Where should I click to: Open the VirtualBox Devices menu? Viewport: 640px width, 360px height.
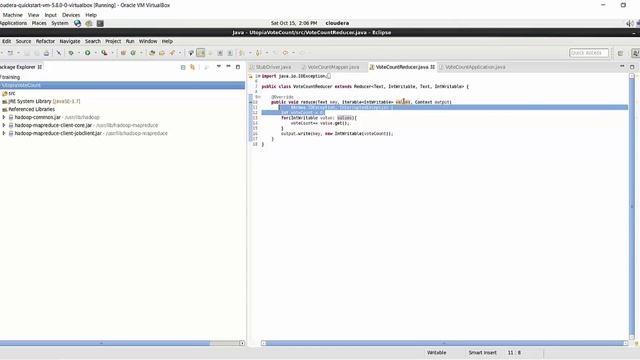[x=71, y=15]
